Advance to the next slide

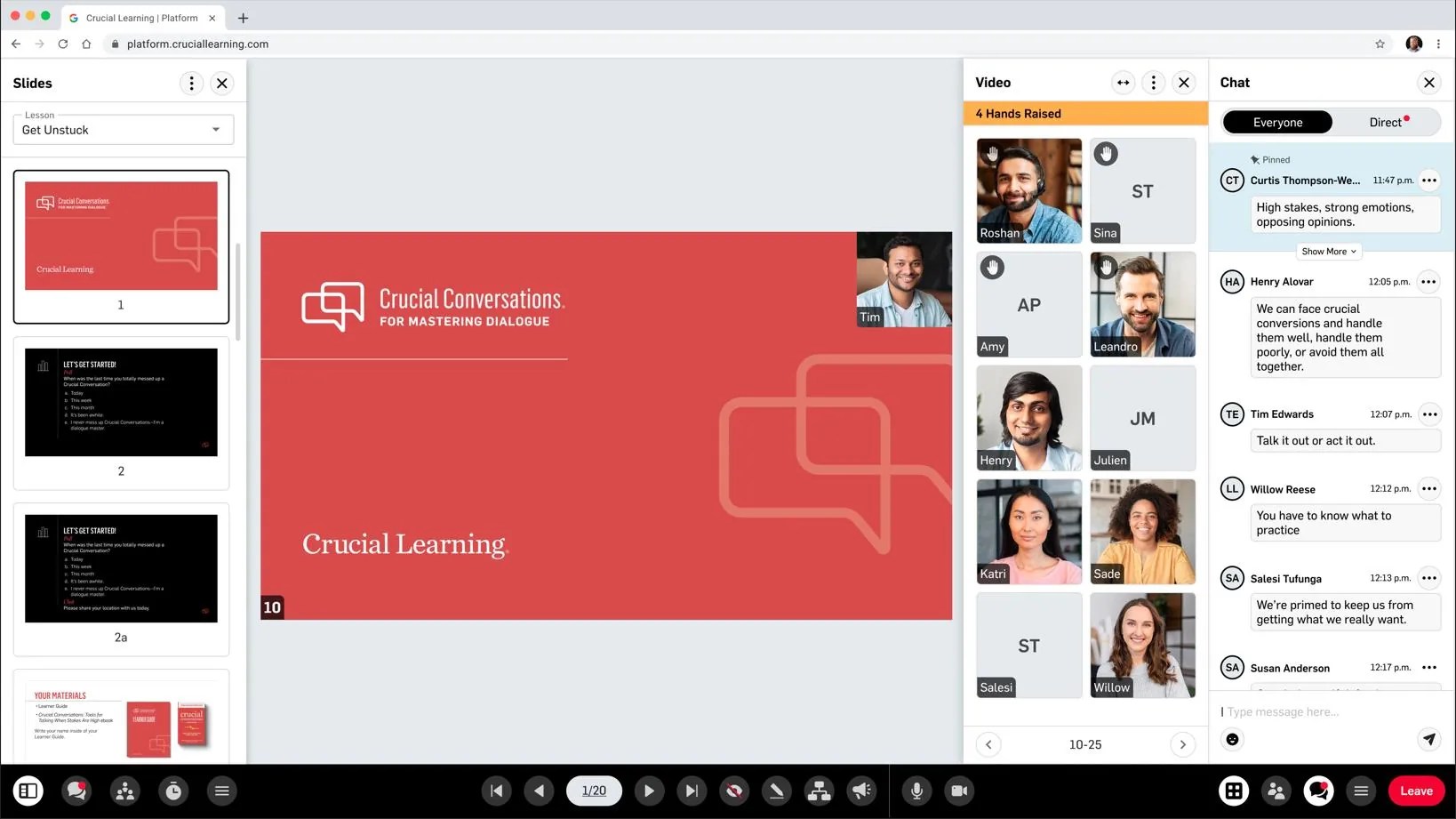click(649, 790)
